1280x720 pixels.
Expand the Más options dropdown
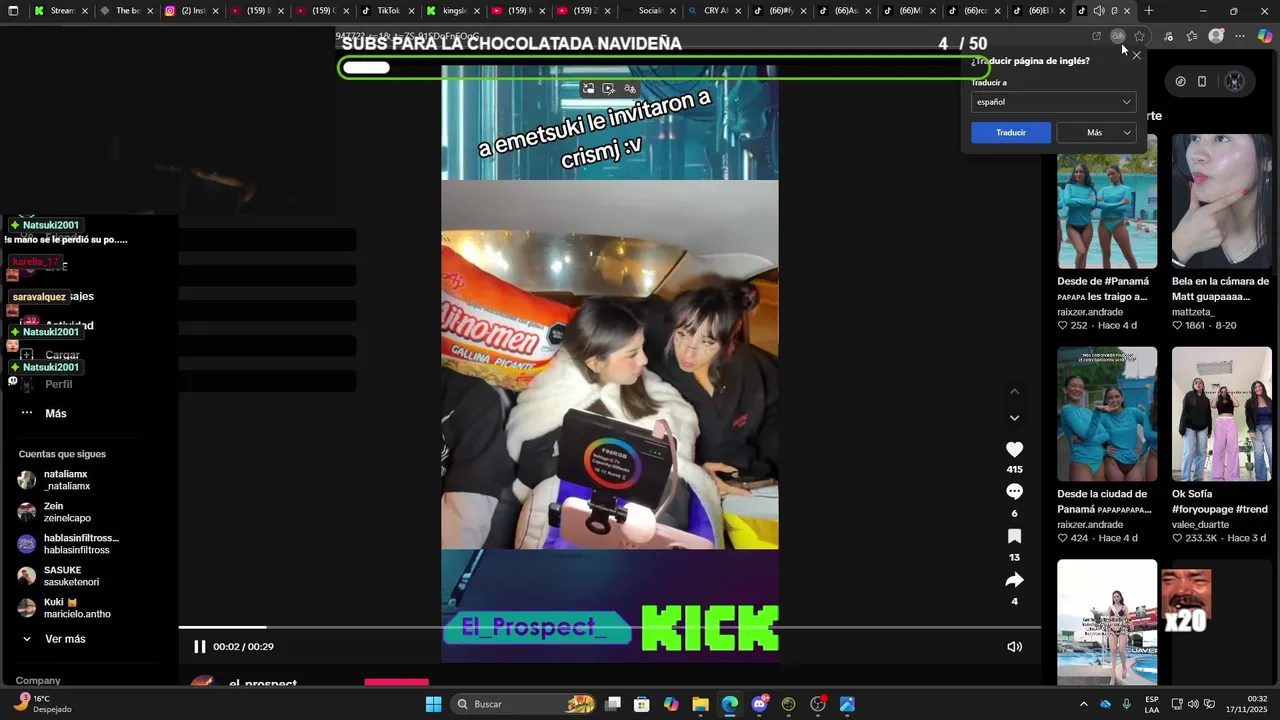coord(1097,133)
